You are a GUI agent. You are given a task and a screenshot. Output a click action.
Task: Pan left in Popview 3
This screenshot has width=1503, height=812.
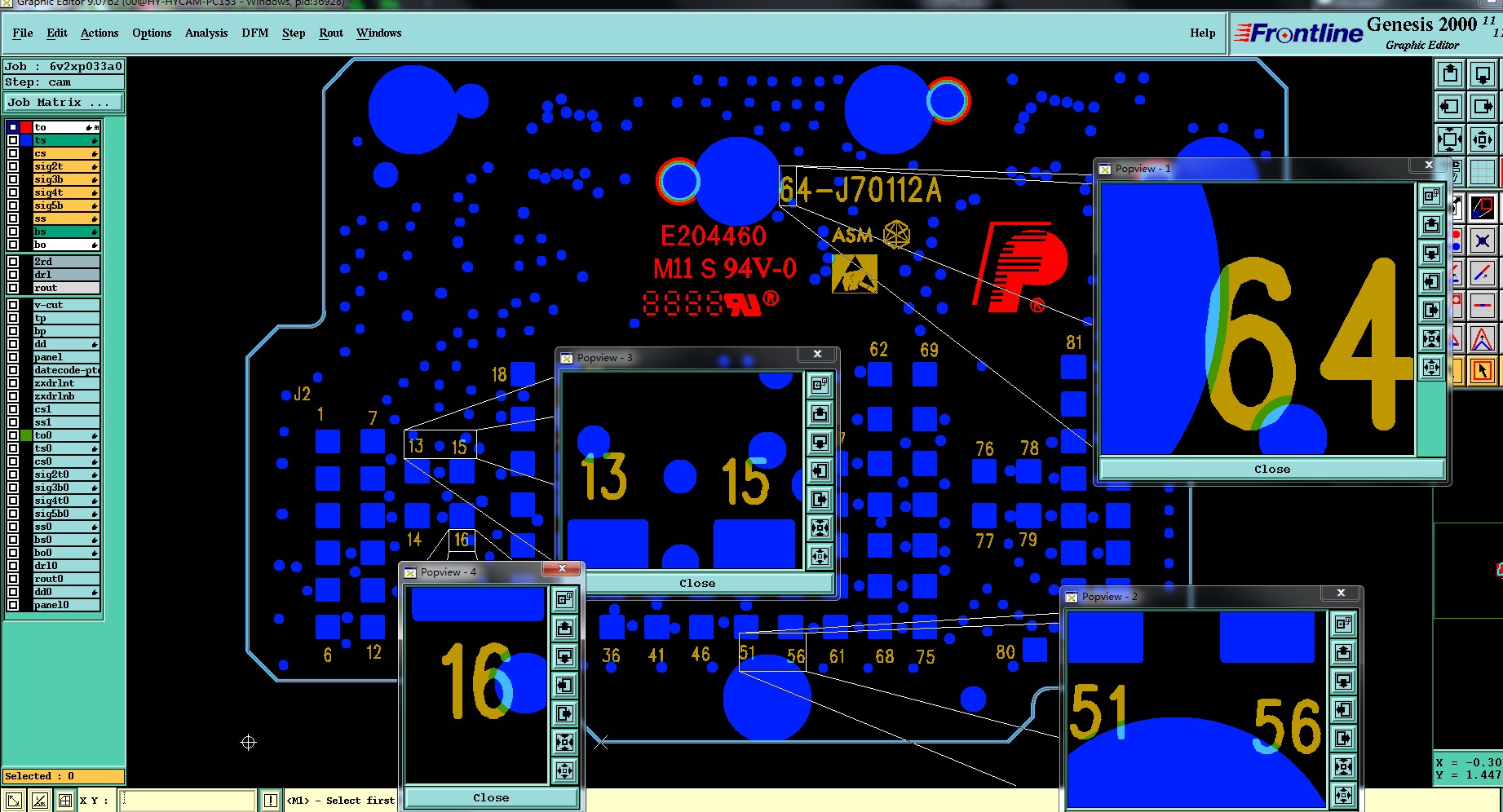click(820, 470)
